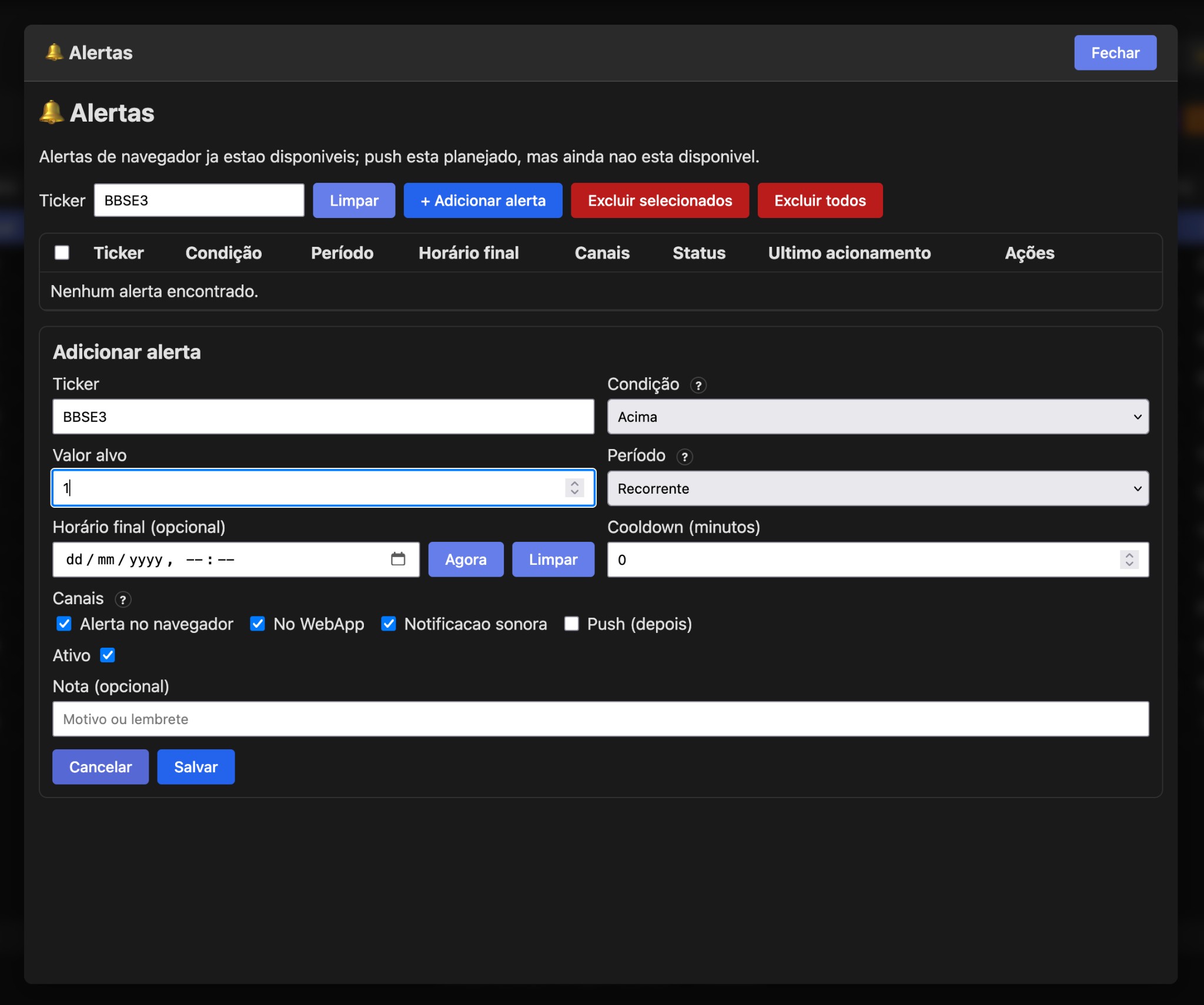Disable the No WebApp channel
1204x1005 pixels.
point(257,624)
